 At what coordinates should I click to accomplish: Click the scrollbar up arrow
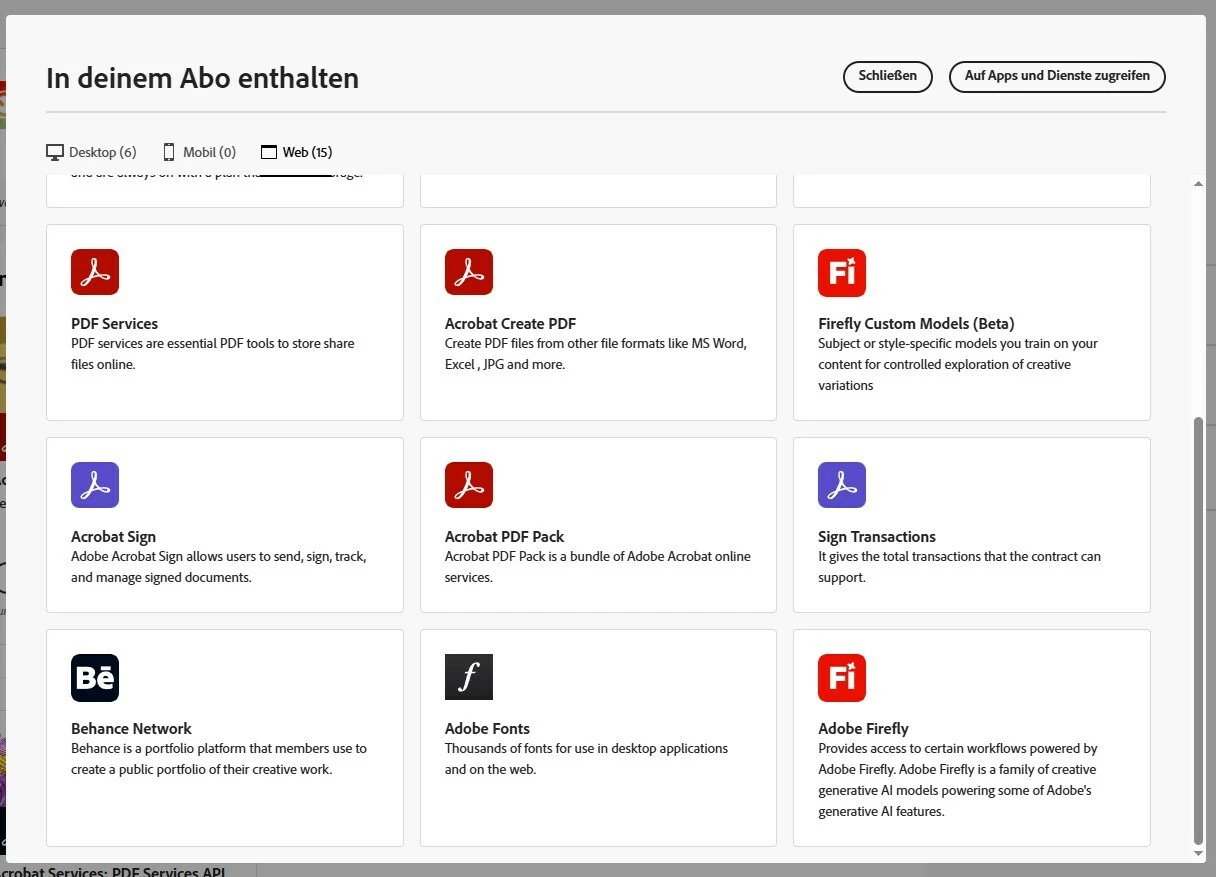(1198, 186)
